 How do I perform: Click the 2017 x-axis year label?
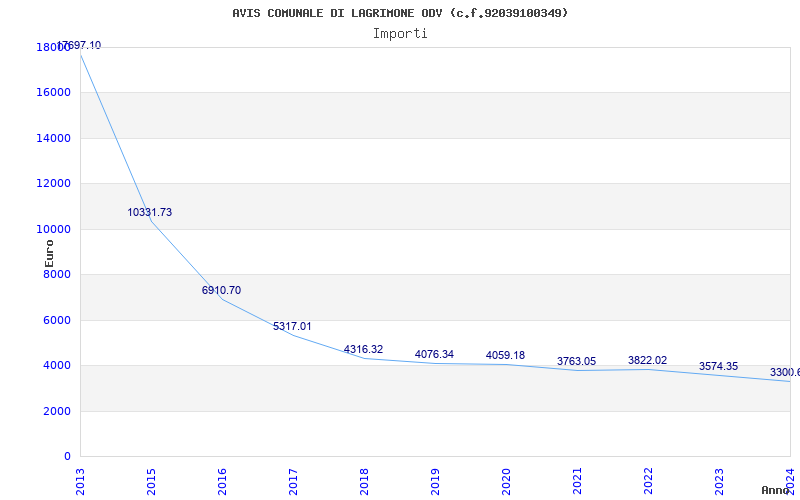click(x=293, y=481)
